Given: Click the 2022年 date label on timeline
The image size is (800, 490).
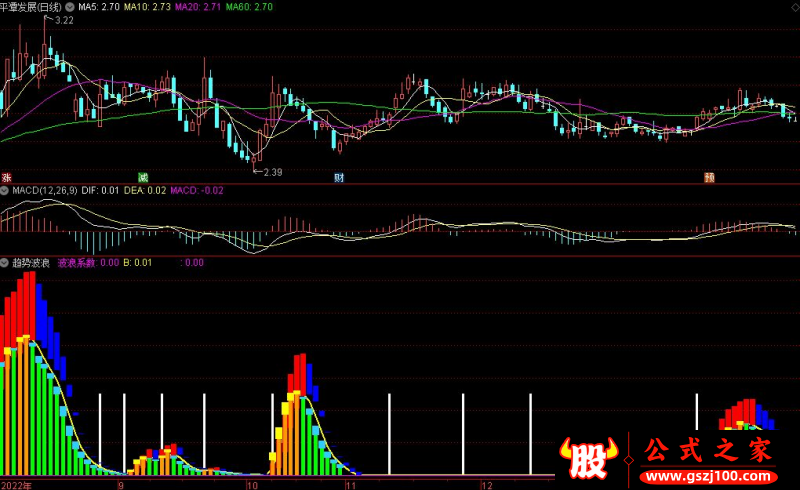Looking at the screenshot, I should point(15,484).
